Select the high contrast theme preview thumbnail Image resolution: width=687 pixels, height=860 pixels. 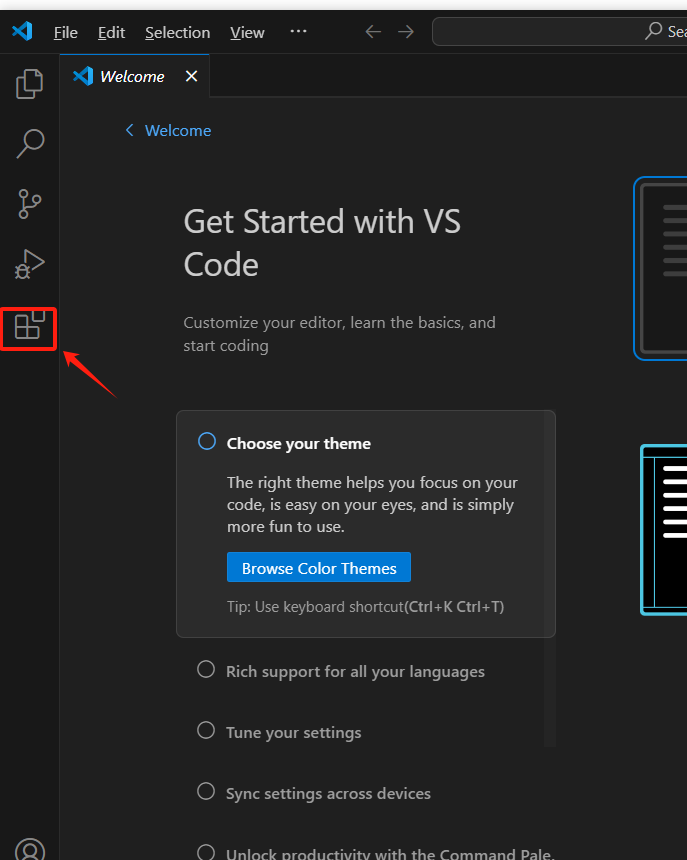click(x=664, y=530)
